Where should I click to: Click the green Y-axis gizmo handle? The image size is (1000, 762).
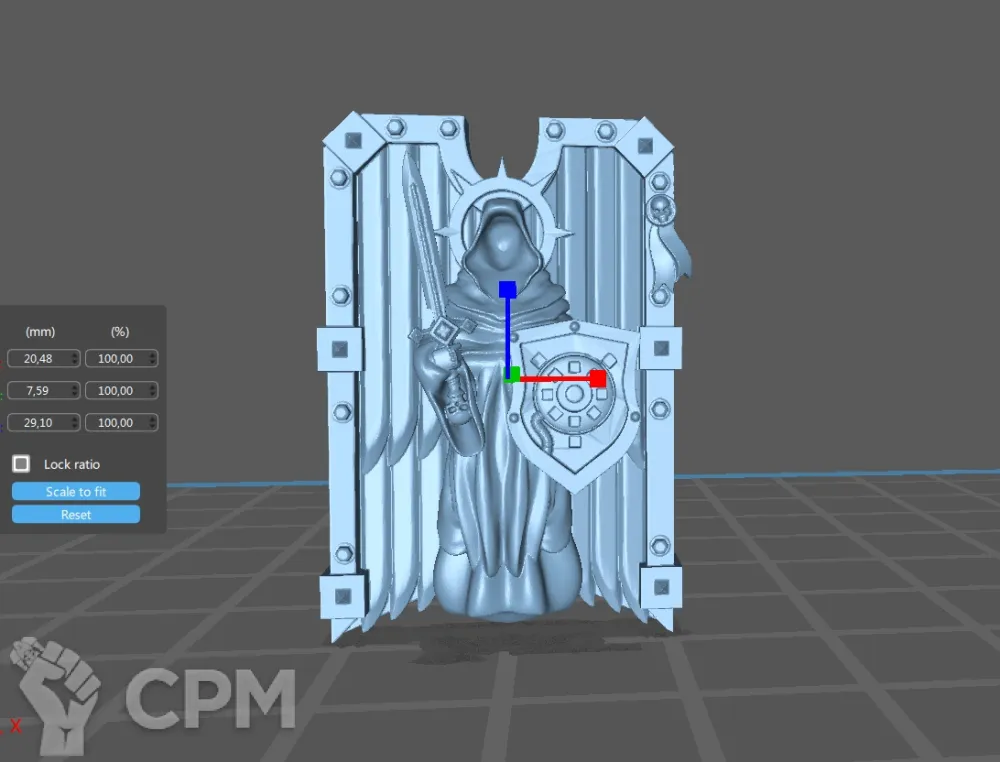512,375
